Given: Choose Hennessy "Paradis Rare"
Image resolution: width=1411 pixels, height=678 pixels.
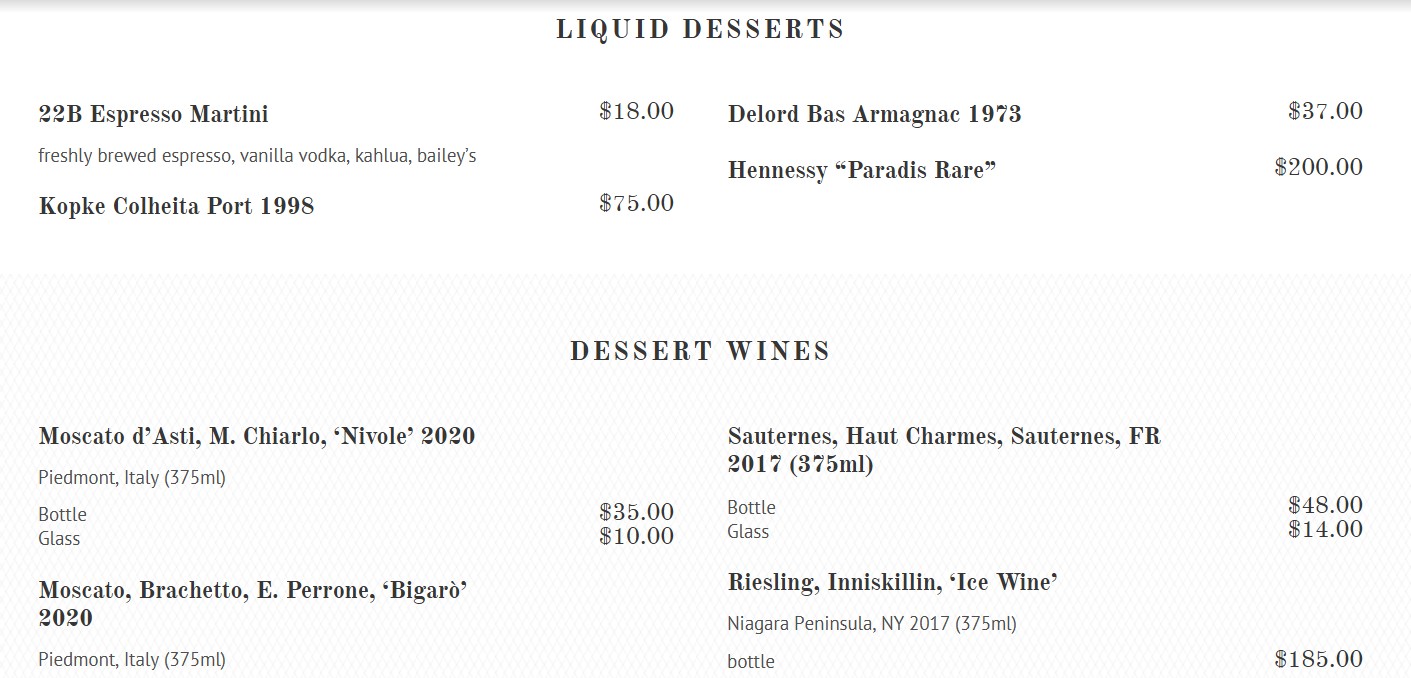Looking at the screenshot, I should (861, 170).
